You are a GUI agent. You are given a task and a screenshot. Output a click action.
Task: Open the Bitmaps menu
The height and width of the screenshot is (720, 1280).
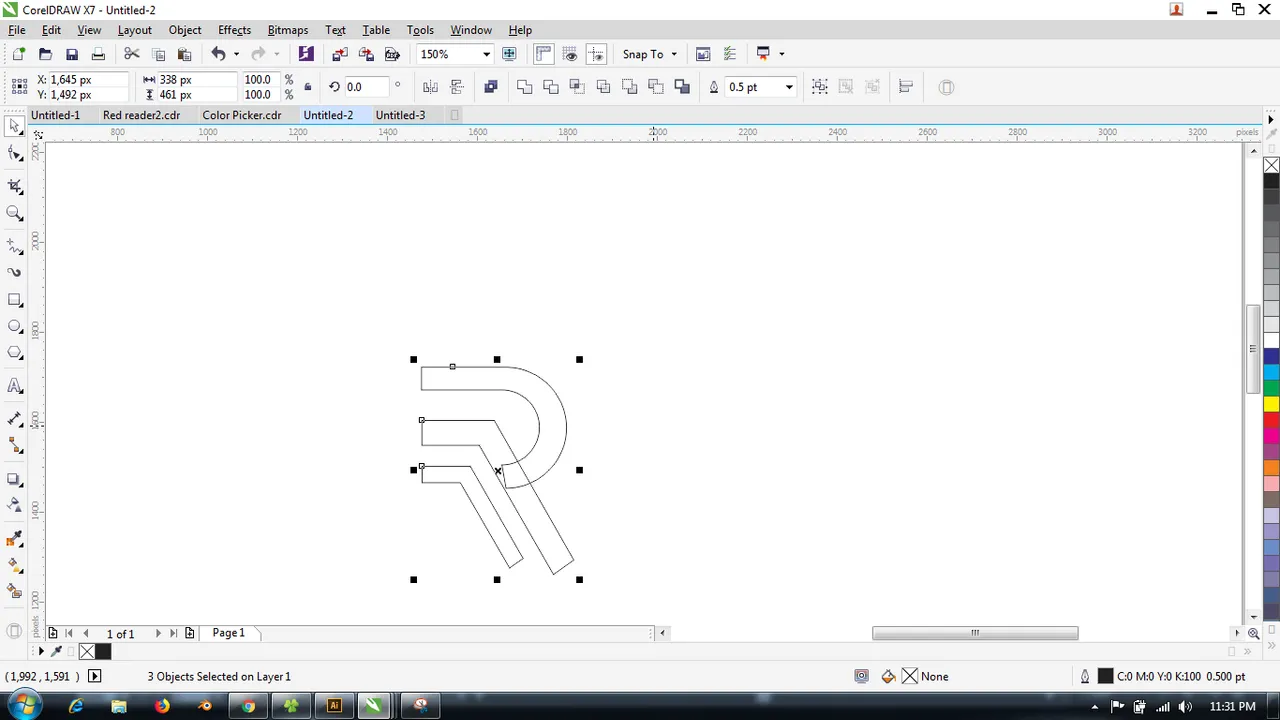point(288,30)
